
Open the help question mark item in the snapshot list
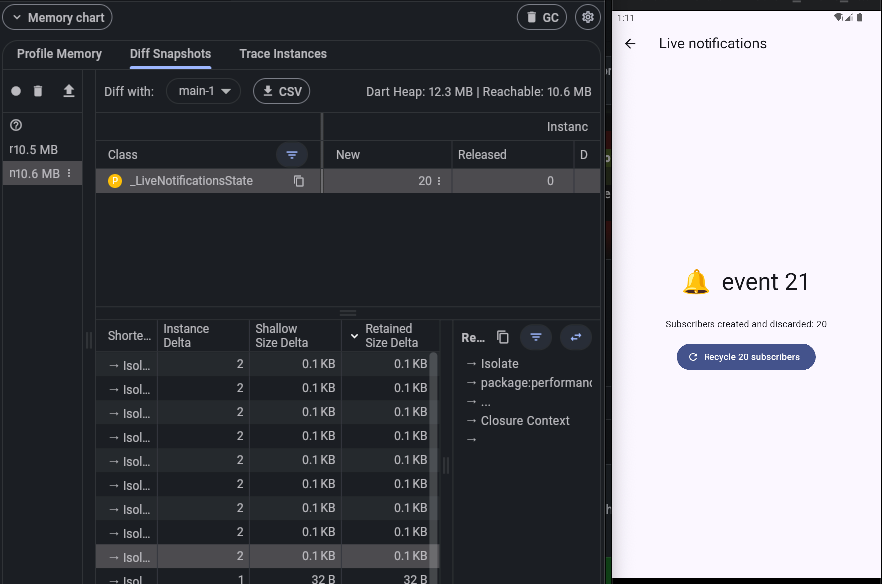(x=16, y=125)
